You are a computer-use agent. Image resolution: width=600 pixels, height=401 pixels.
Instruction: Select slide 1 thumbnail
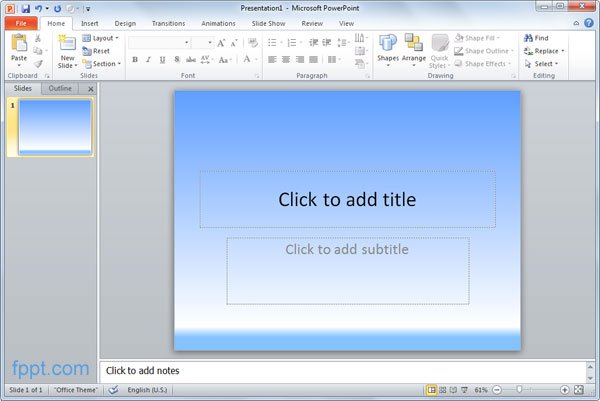(x=55, y=127)
